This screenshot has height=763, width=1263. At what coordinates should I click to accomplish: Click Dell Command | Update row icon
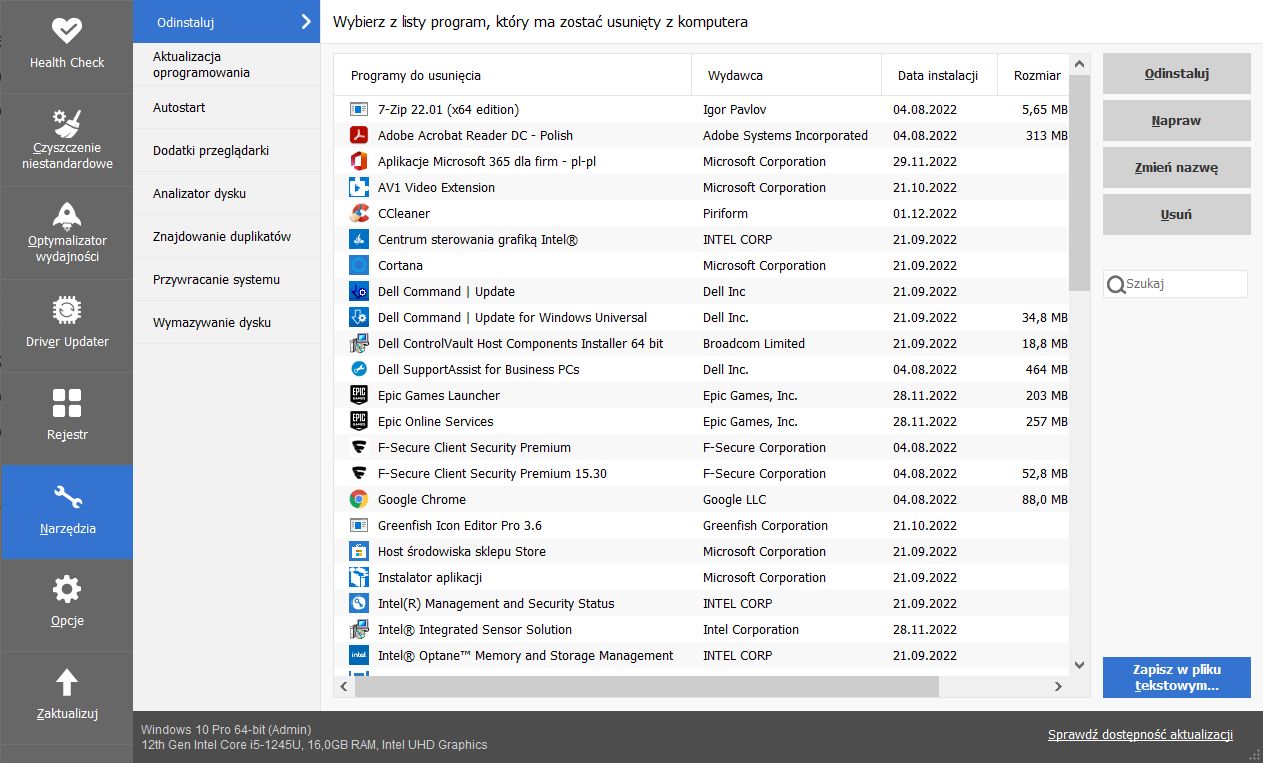(x=359, y=291)
